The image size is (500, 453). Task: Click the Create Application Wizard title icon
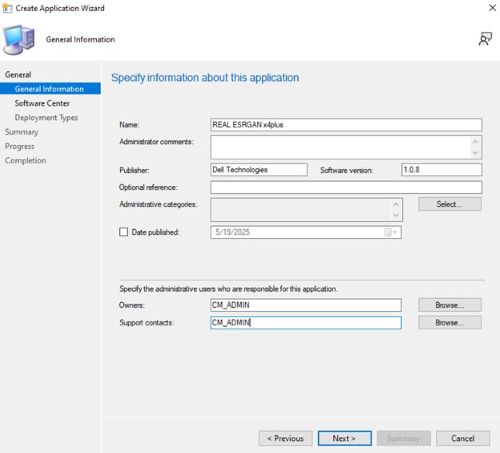point(7,8)
